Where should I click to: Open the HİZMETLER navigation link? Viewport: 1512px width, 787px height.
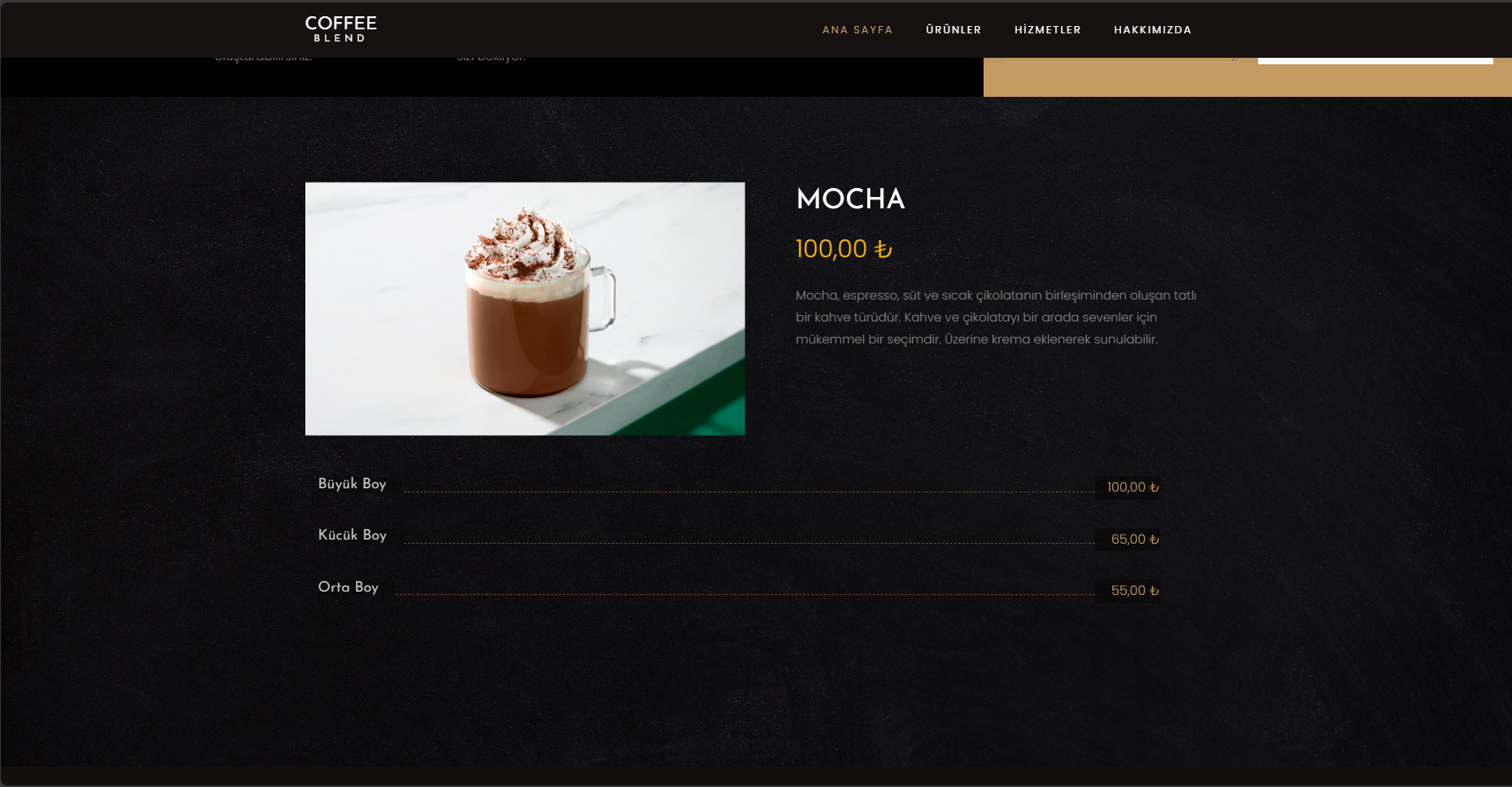(1047, 30)
